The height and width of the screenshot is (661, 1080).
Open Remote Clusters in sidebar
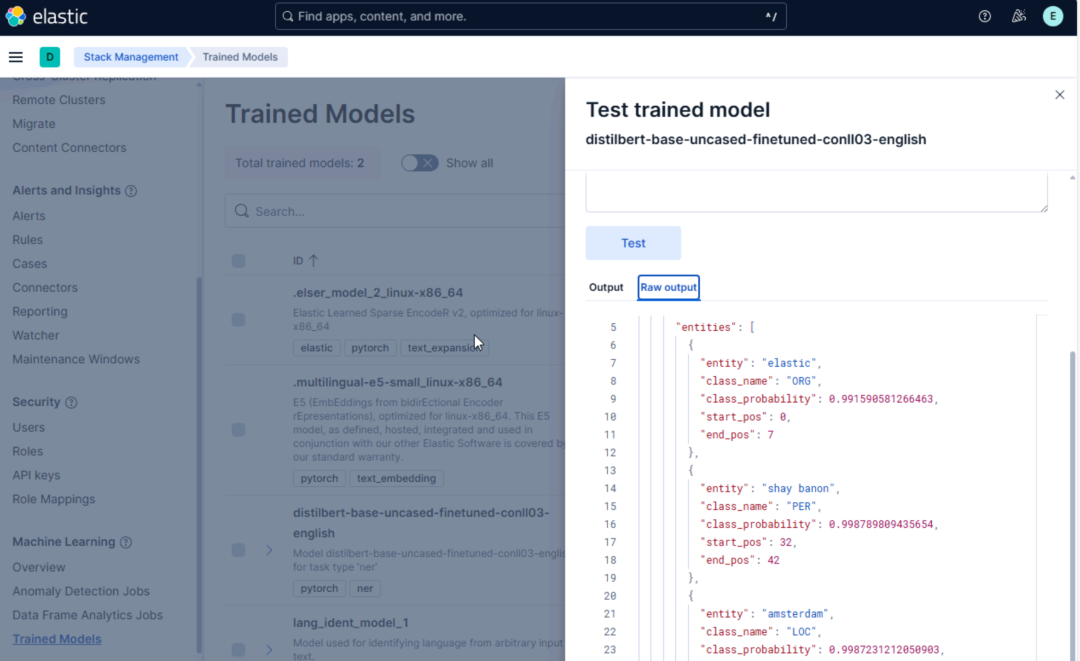coord(59,100)
